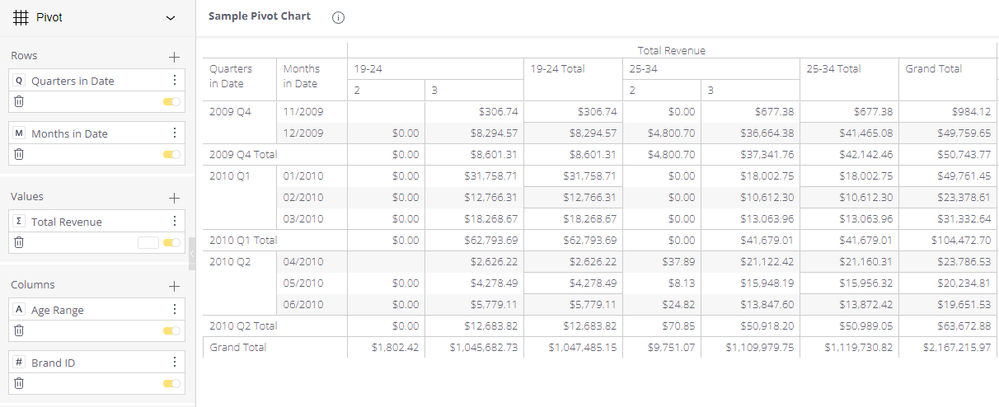Delete the Quarters in Date row field
This screenshot has height=407, width=999.
click(19, 101)
